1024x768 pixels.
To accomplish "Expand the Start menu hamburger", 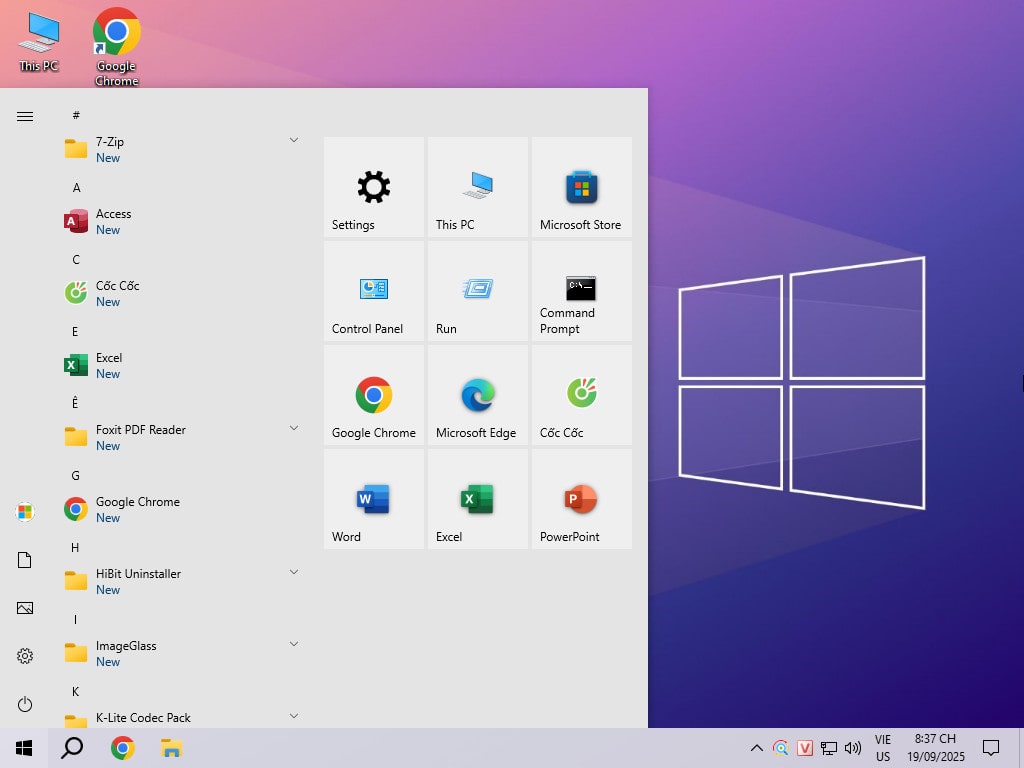I will click(x=25, y=116).
